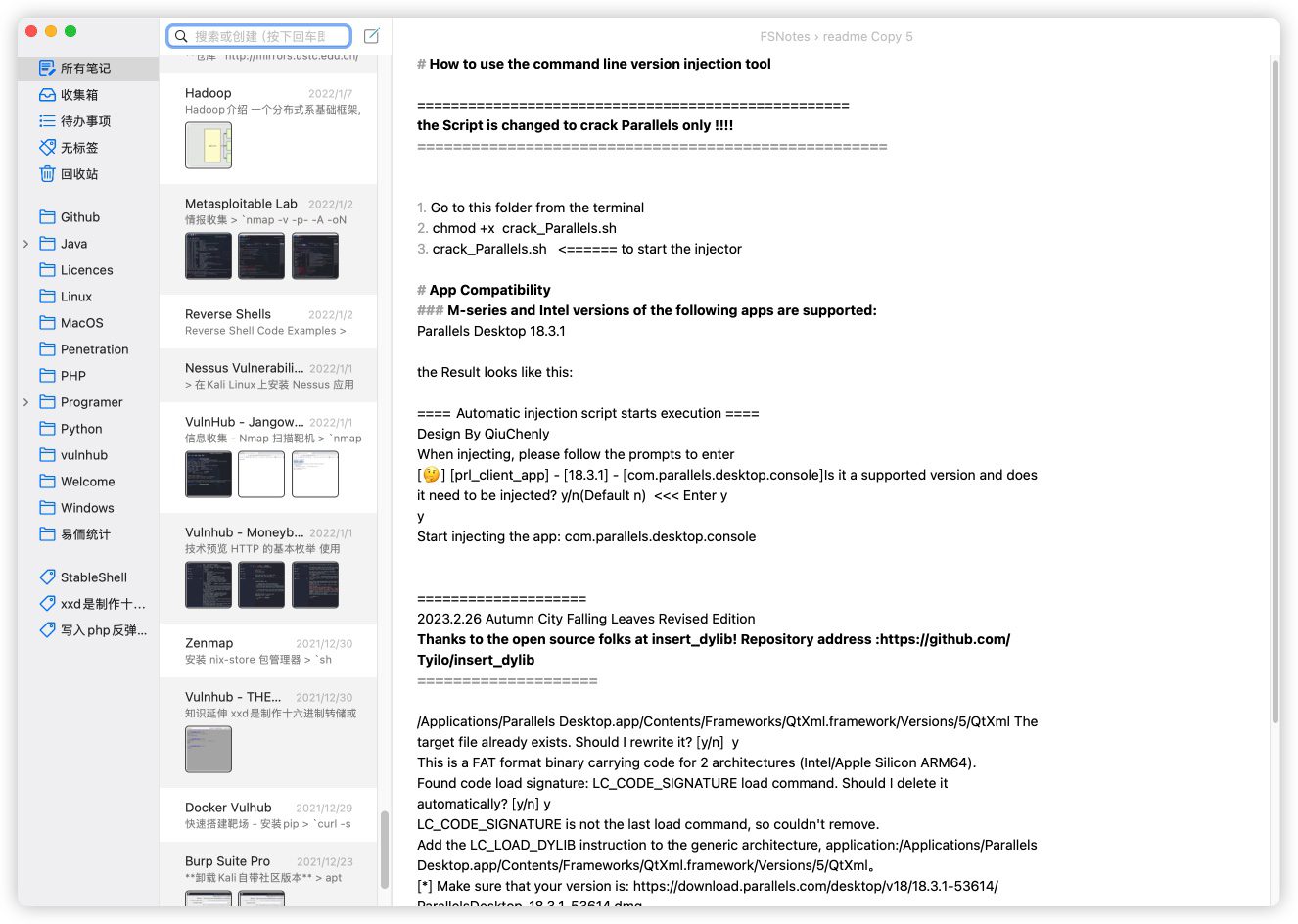The height and width of the screenshot is (924, 1298).
Task: Expand the Programer folder chevron
Action: [x=25, y=402]
